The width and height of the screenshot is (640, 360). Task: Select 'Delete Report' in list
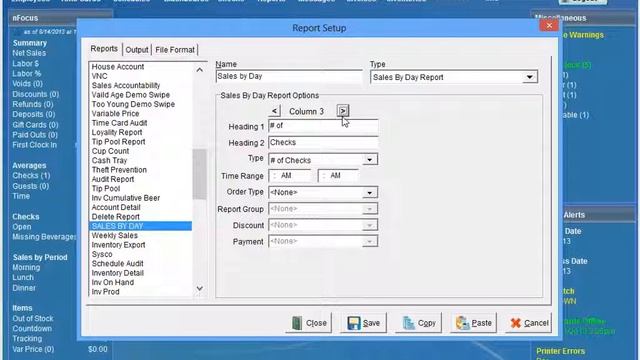116,217
